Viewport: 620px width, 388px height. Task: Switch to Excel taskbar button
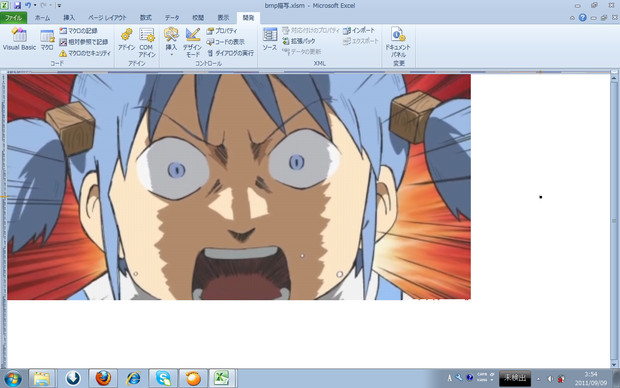click(x=223, y=379)
